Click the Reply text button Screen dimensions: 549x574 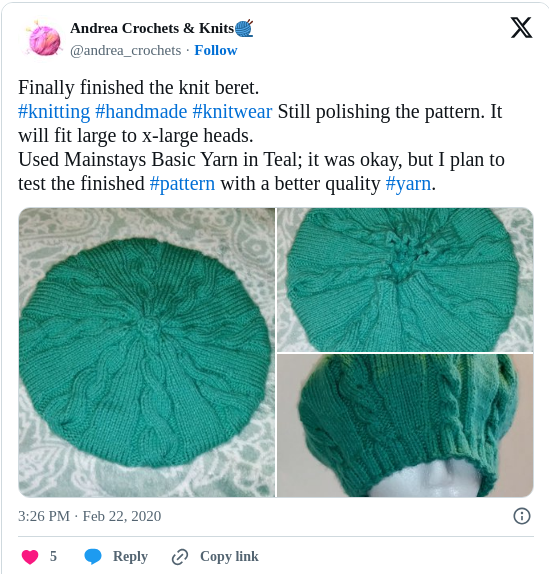pyautogui.click(x=130, y=556)
